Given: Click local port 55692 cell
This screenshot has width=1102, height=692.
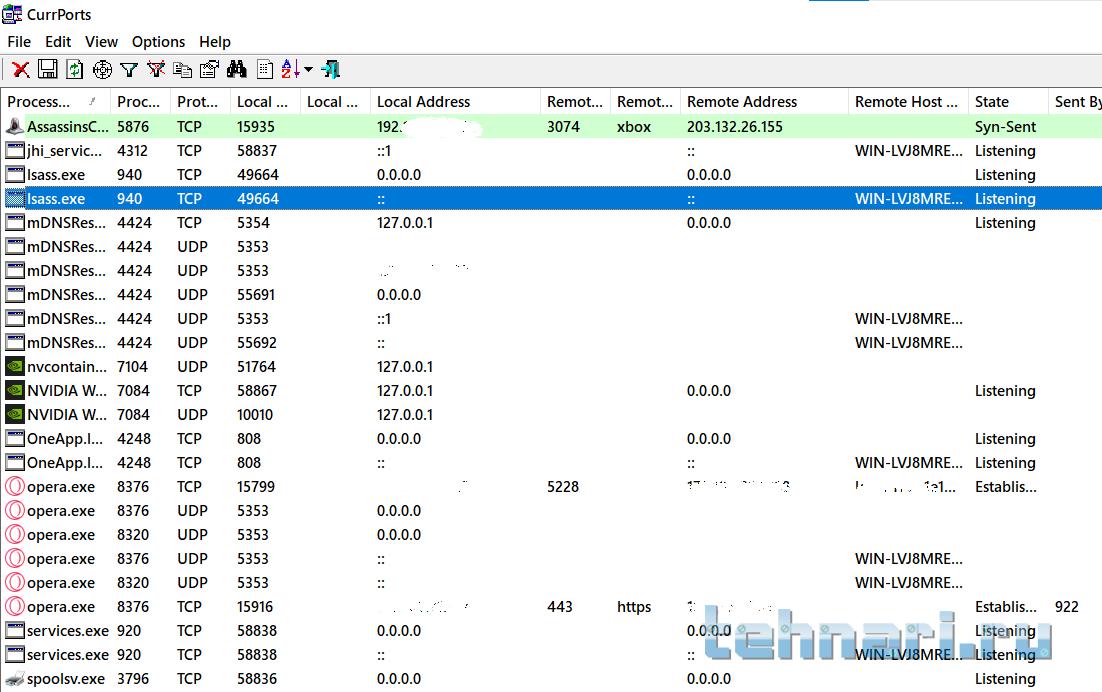Looking at the screenshot, I should point(257,342).
